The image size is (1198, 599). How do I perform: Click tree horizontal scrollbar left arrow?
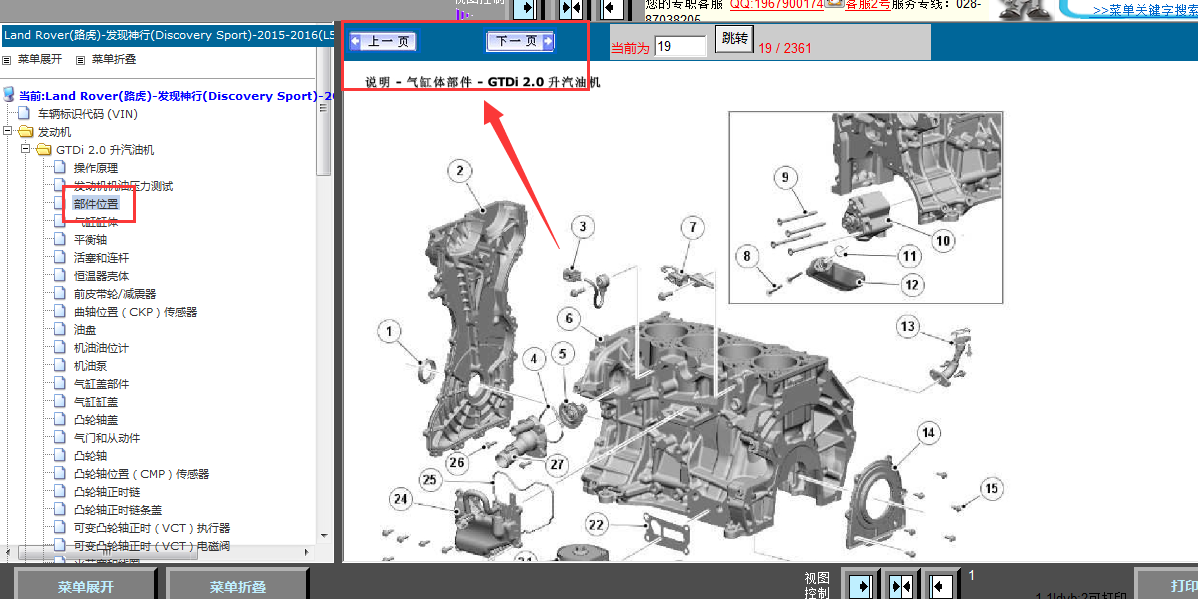(8, 552)
